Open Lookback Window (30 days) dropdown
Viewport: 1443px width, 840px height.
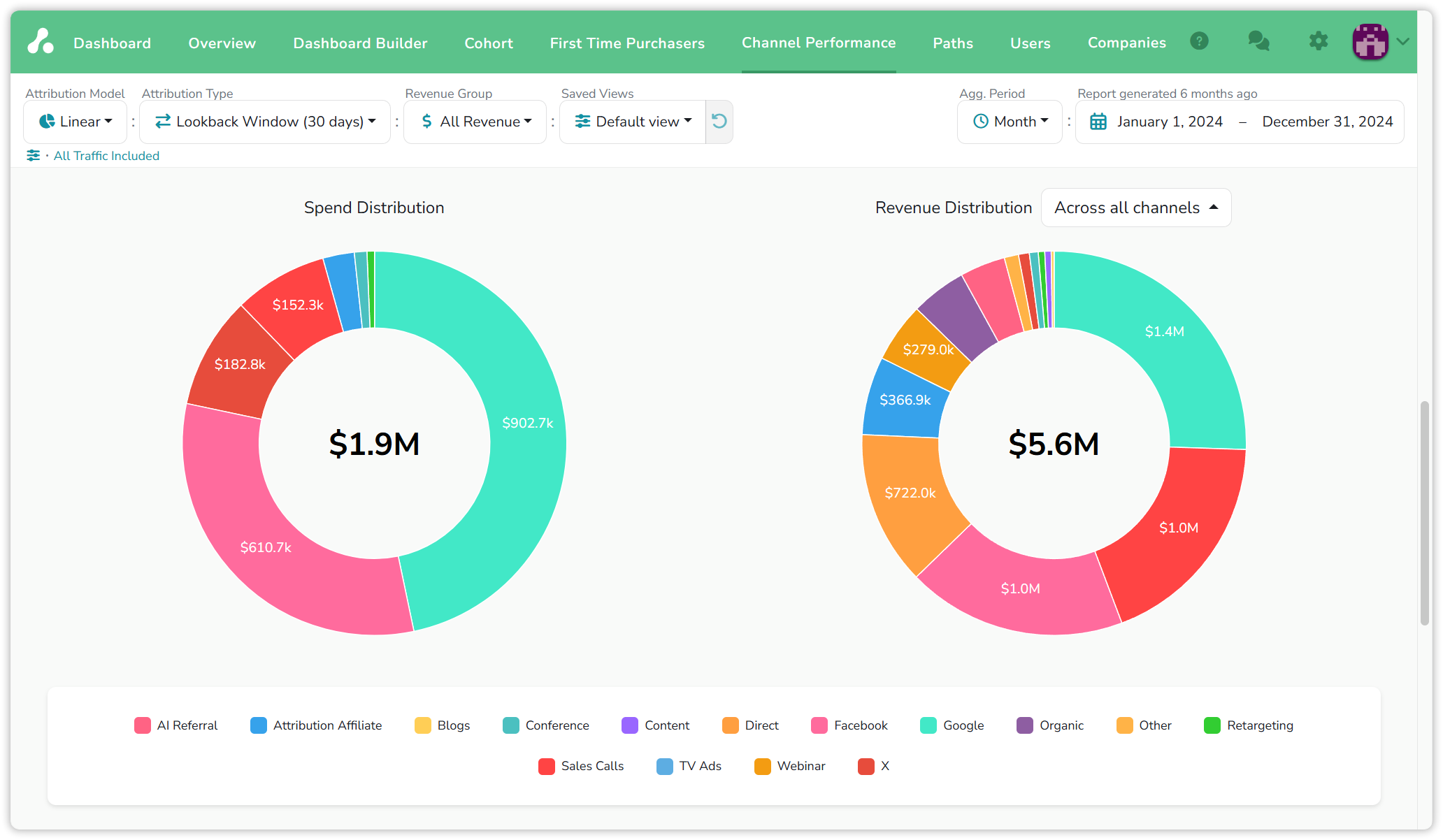pos(265,122)
